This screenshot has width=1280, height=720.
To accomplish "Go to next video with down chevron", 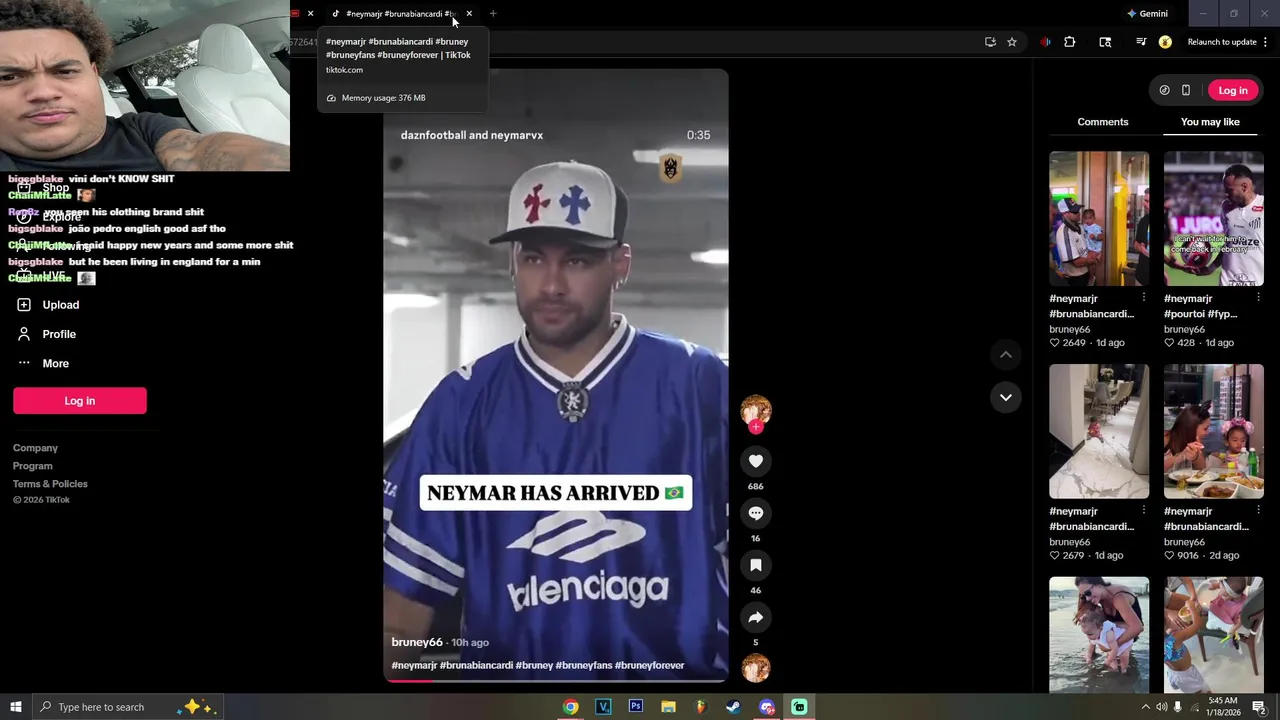I will (x=1006, y=397).
